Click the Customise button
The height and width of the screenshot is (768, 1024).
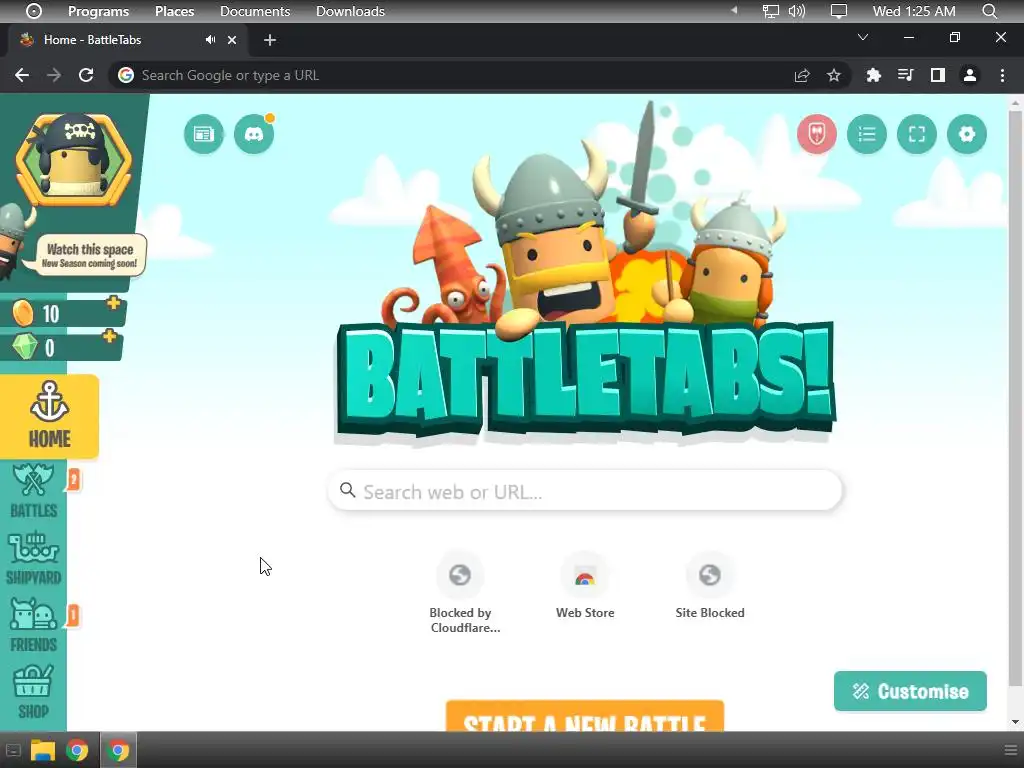pyautogui.click(x=910, y=691)
